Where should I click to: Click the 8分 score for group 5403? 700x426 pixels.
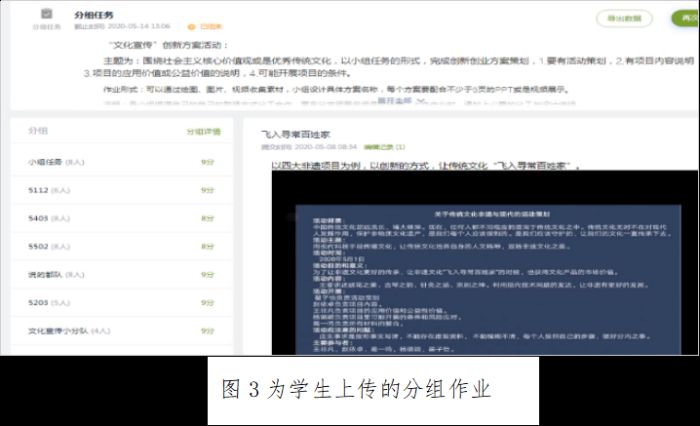tap(207, 217)
